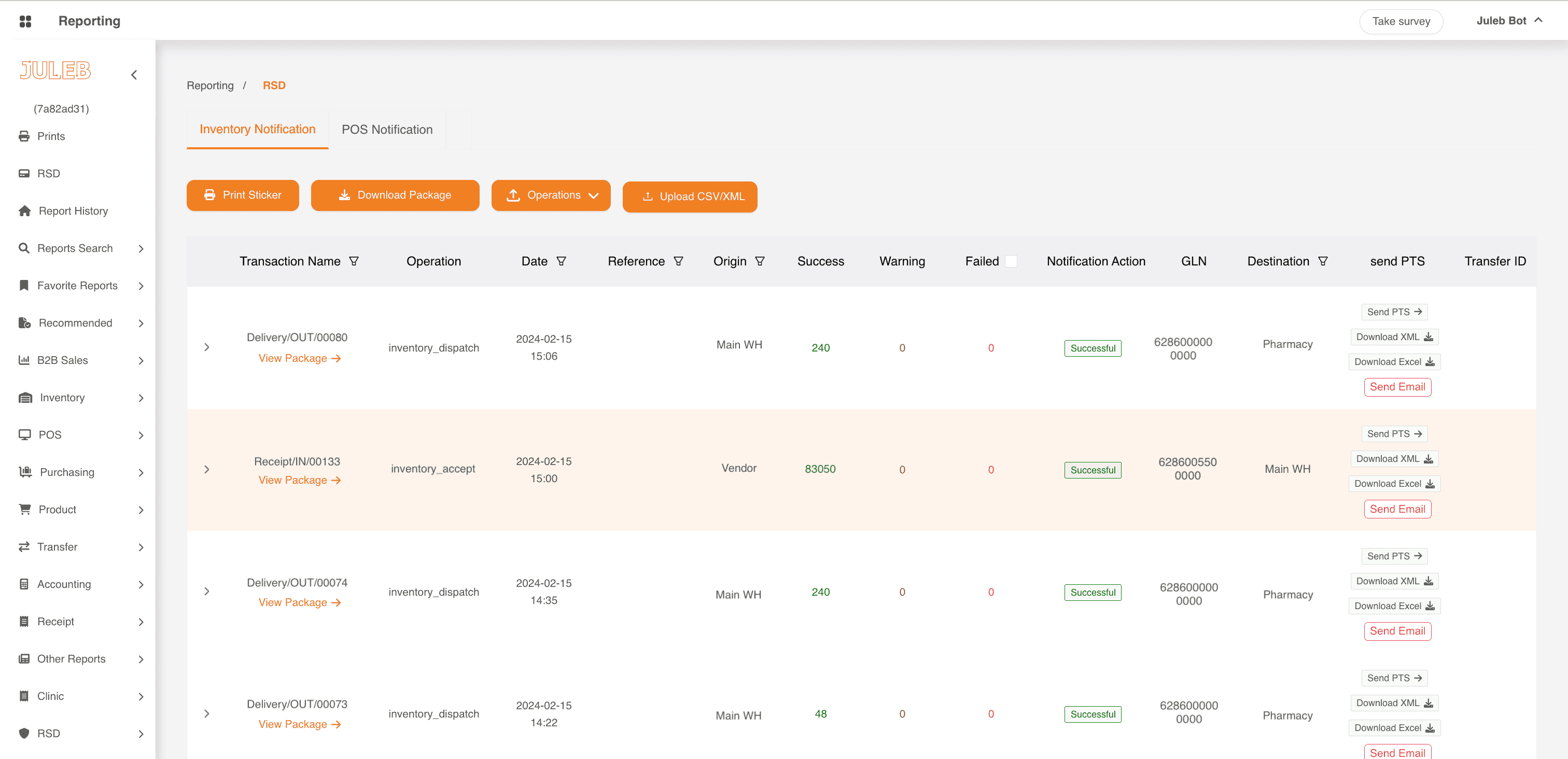This screenshot has height=759, width=1568.
Task: Open the Juleb Bot user menu
Action: (1509, 21)
